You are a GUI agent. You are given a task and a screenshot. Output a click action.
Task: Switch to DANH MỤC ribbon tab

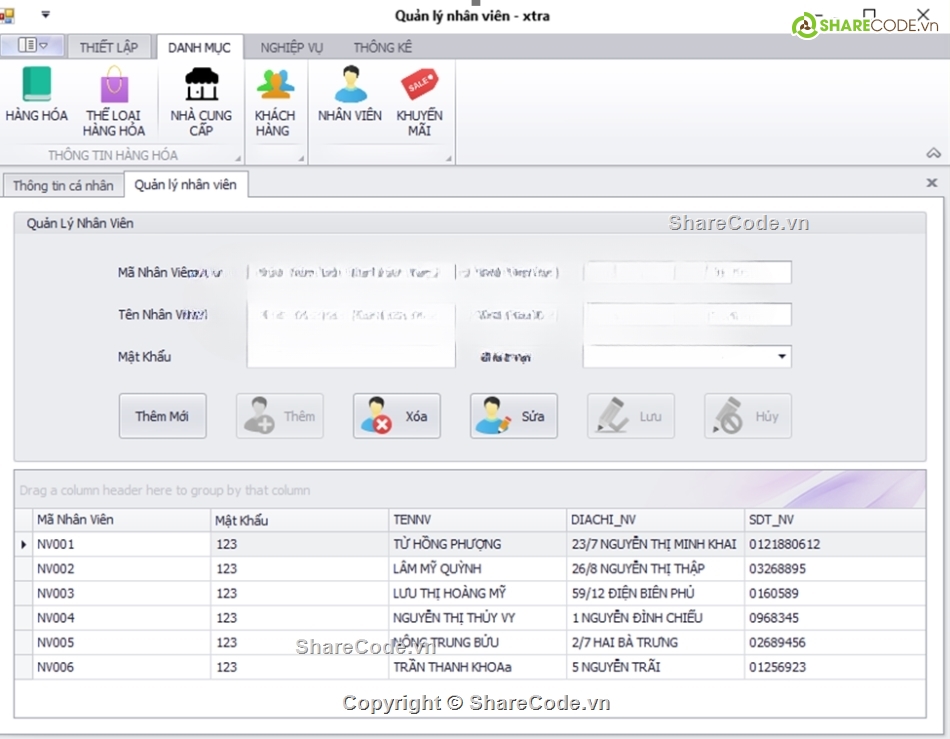pos(199,47)
